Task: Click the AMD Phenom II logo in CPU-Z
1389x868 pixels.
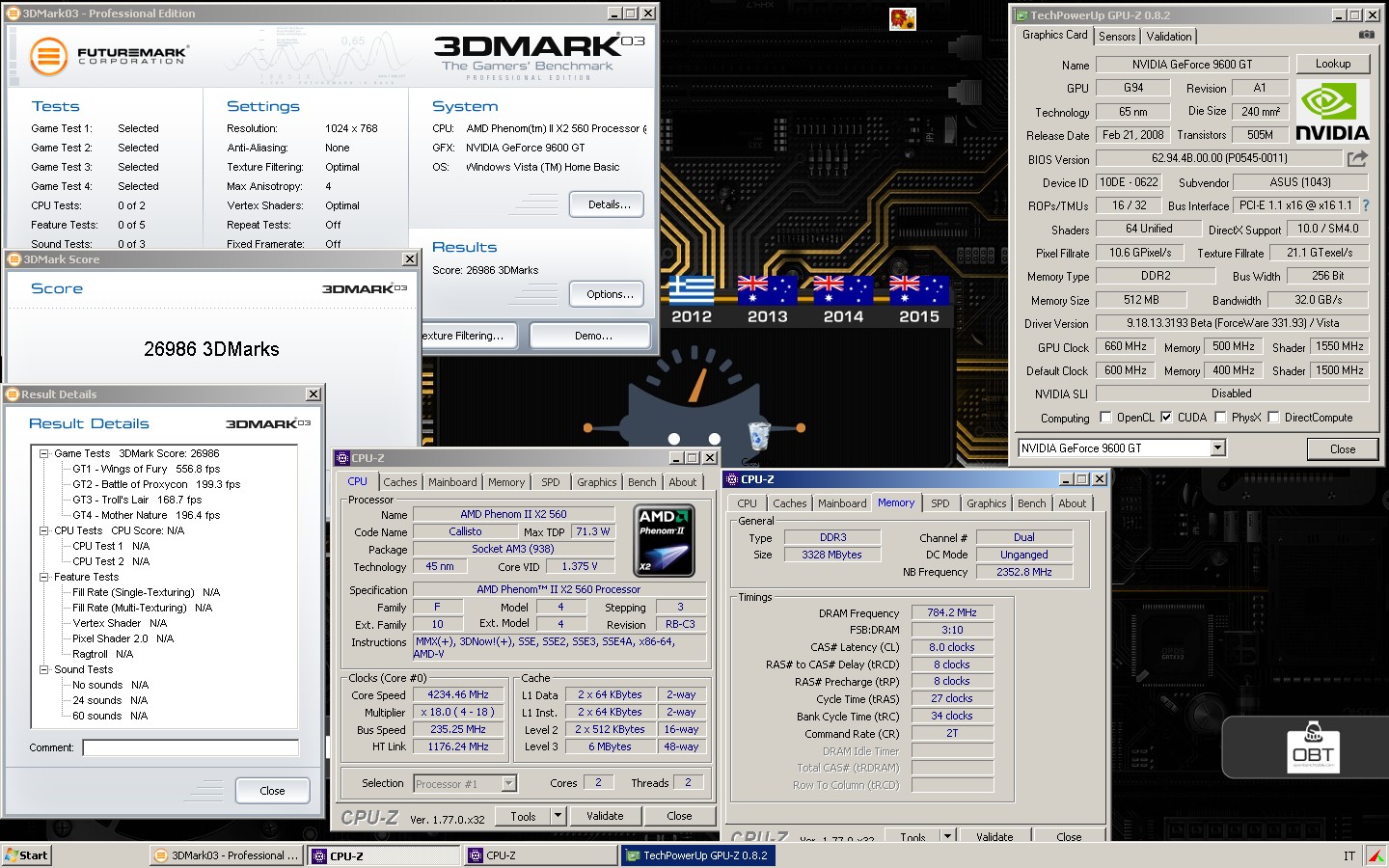Action: coord(664,542)
